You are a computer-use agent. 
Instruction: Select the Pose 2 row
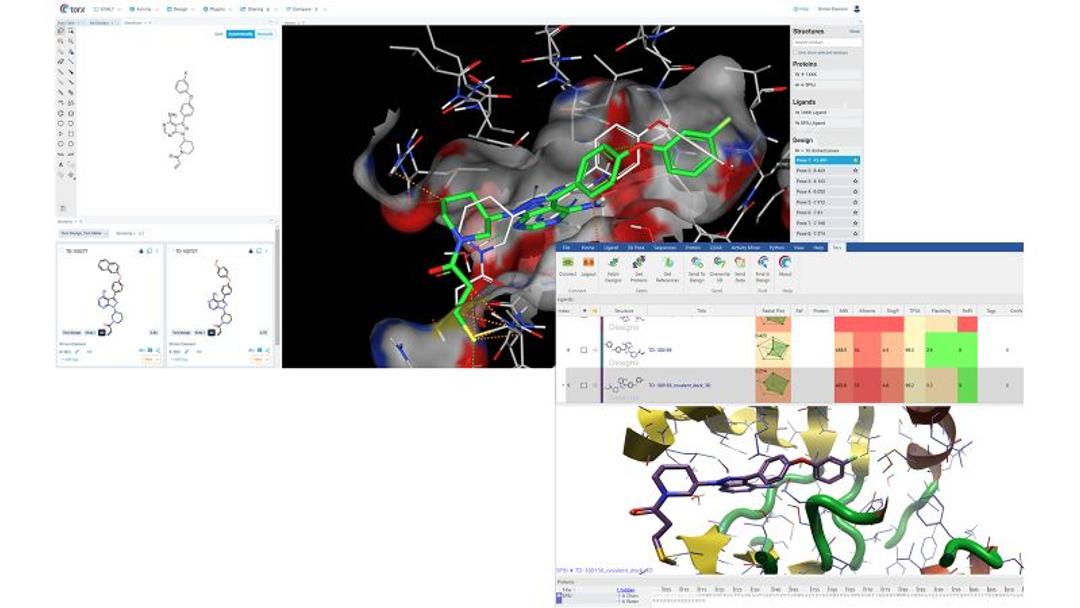pos(827,170)
